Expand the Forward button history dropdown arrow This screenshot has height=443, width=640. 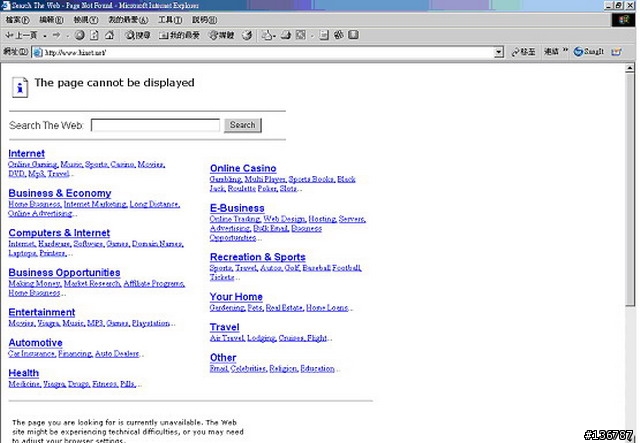pyautogui.click(x=67, y=36)
